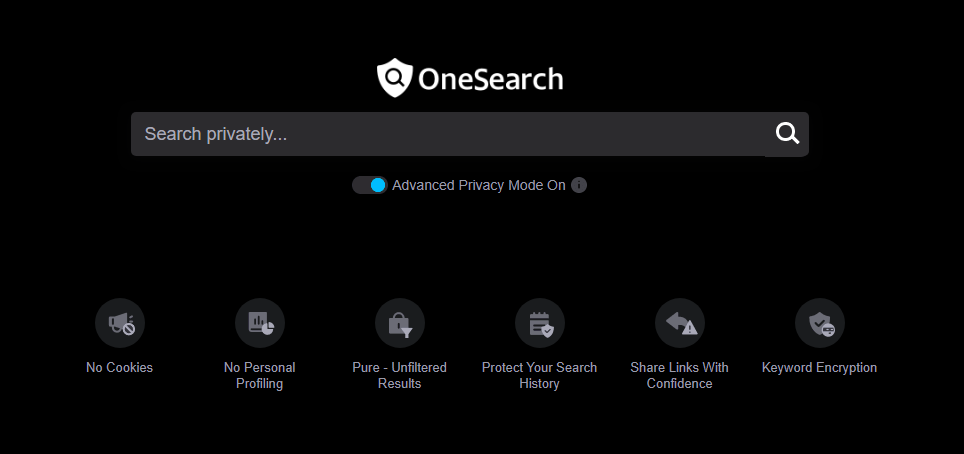Click the No Cookies megaphone icon
The image size is (964, 454).
[120, 323]
